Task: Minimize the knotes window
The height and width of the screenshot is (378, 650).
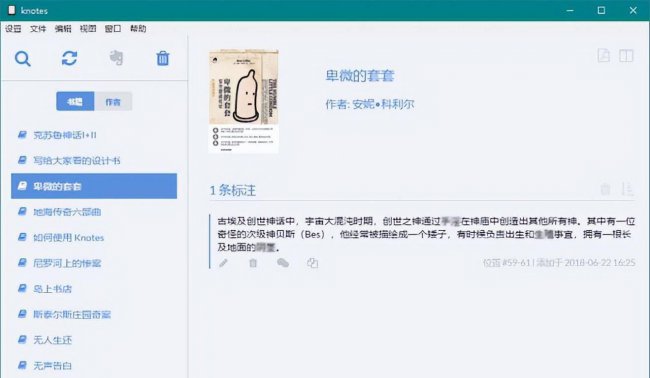Action: pos(570,10)
